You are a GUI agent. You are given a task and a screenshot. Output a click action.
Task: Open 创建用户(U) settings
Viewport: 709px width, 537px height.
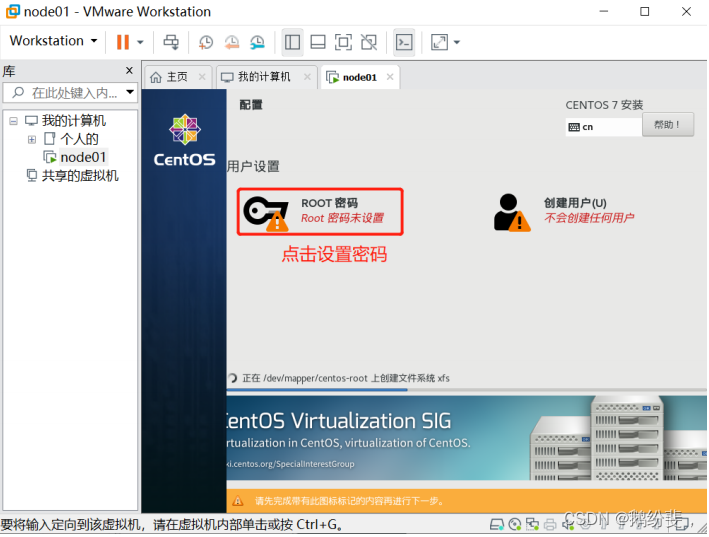(565, 212)
